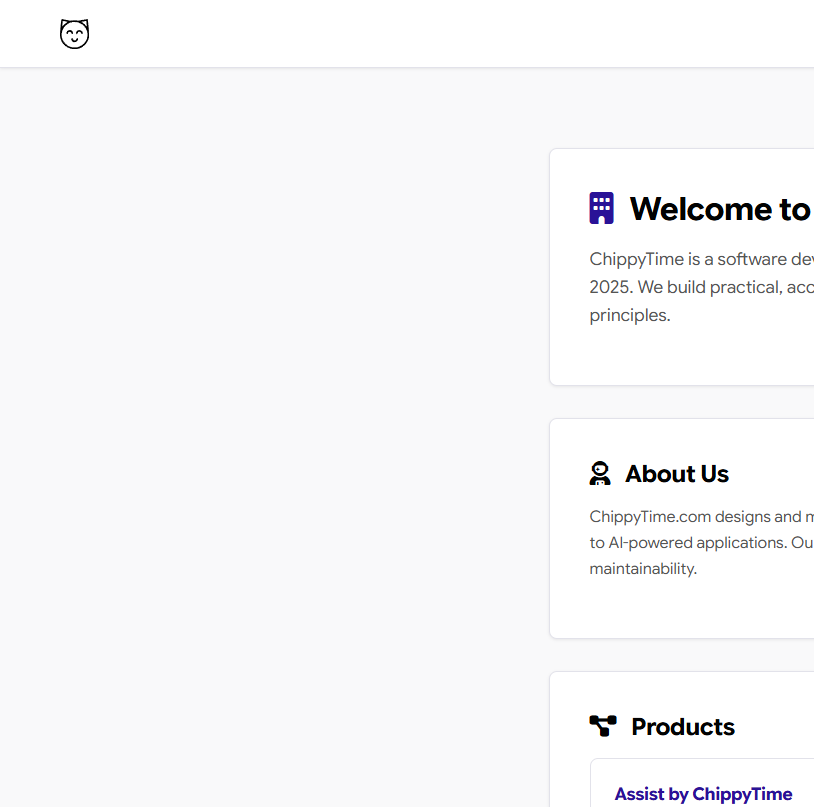
Task: Click the 'ChippyTime is a software' line
Action: tap(701, 259)
